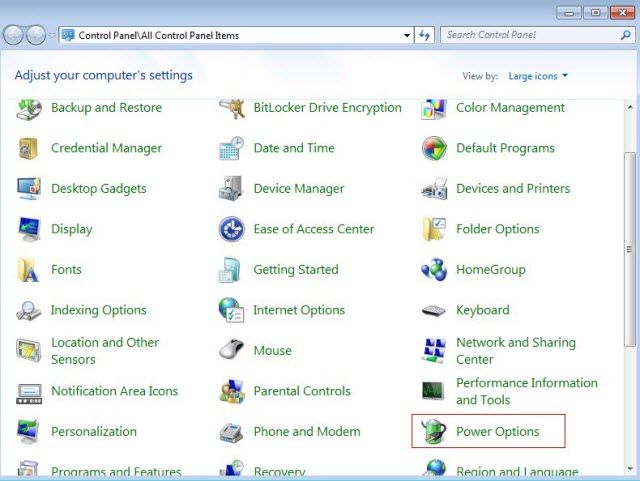Open the Backup and Restore link
This screenshot has width=640, height=481.
click(x=107, y=108)
